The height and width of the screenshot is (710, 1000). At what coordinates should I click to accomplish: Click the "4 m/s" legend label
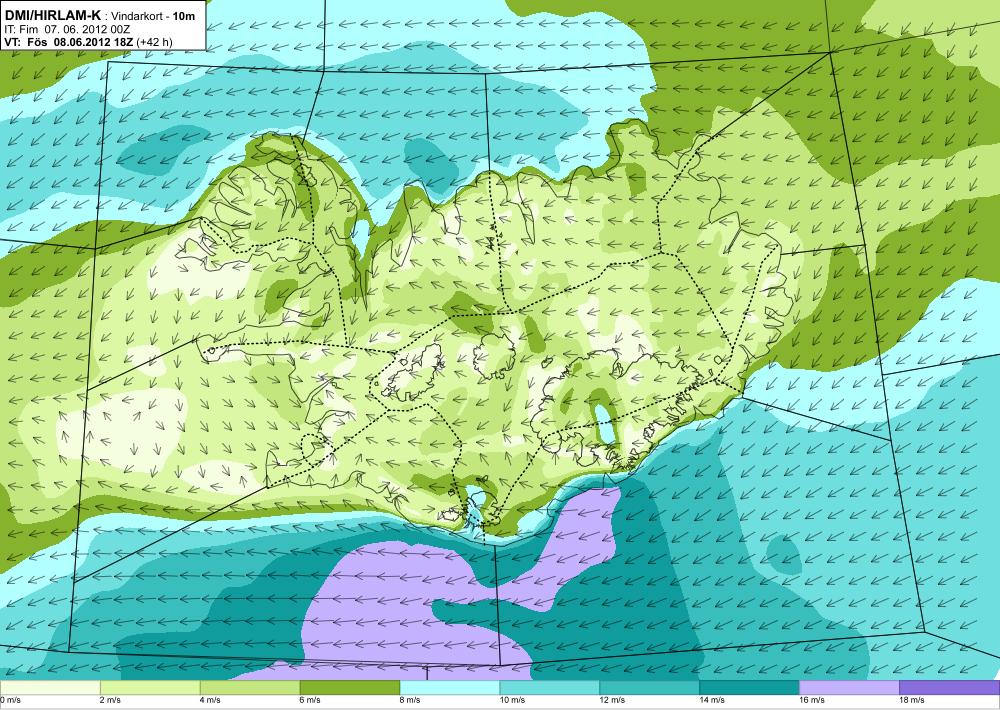pos(210,700)
